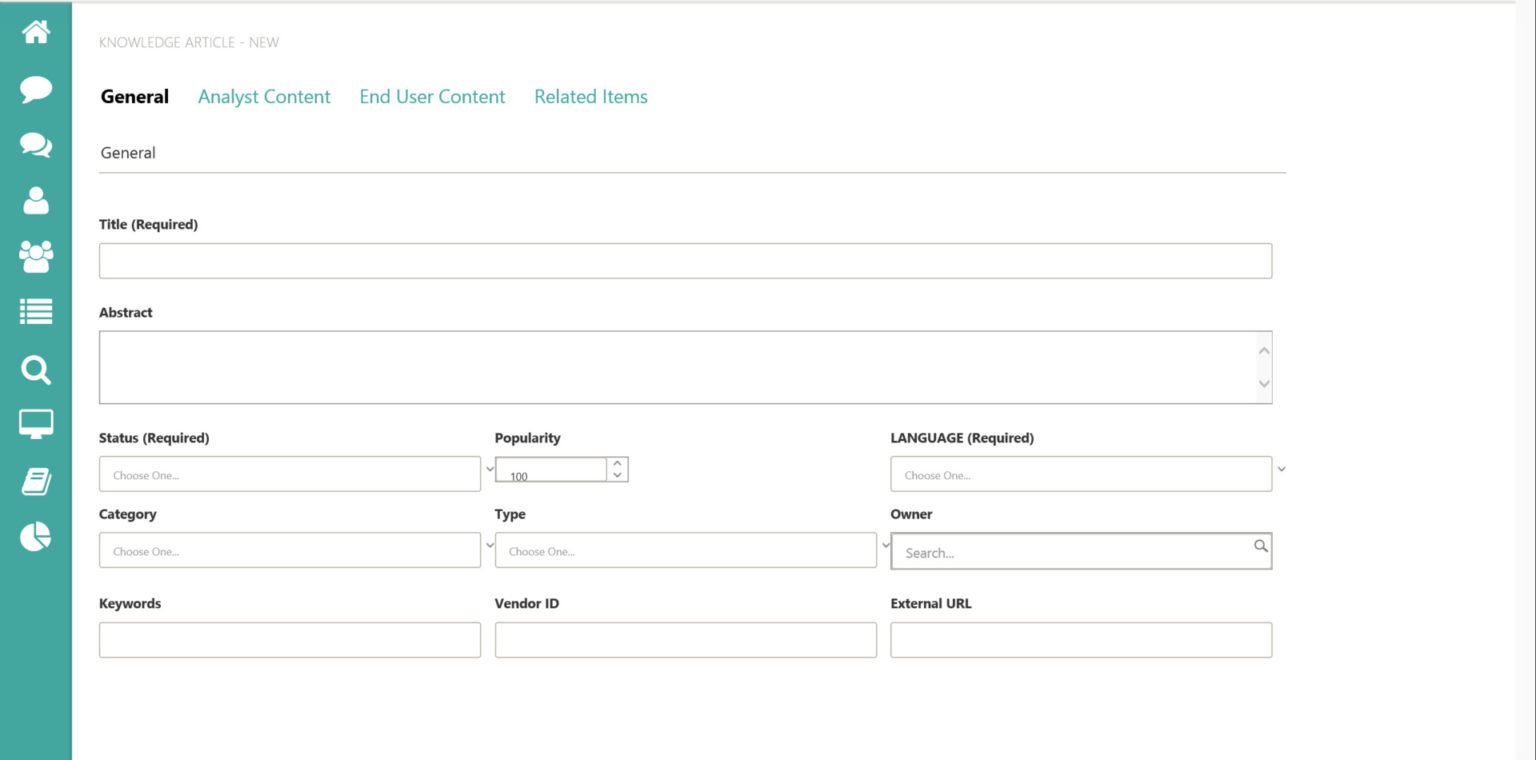Select the conversations icon in the sidebar
This screenshot has width=1536, height=760.
(x=35, y=145)
